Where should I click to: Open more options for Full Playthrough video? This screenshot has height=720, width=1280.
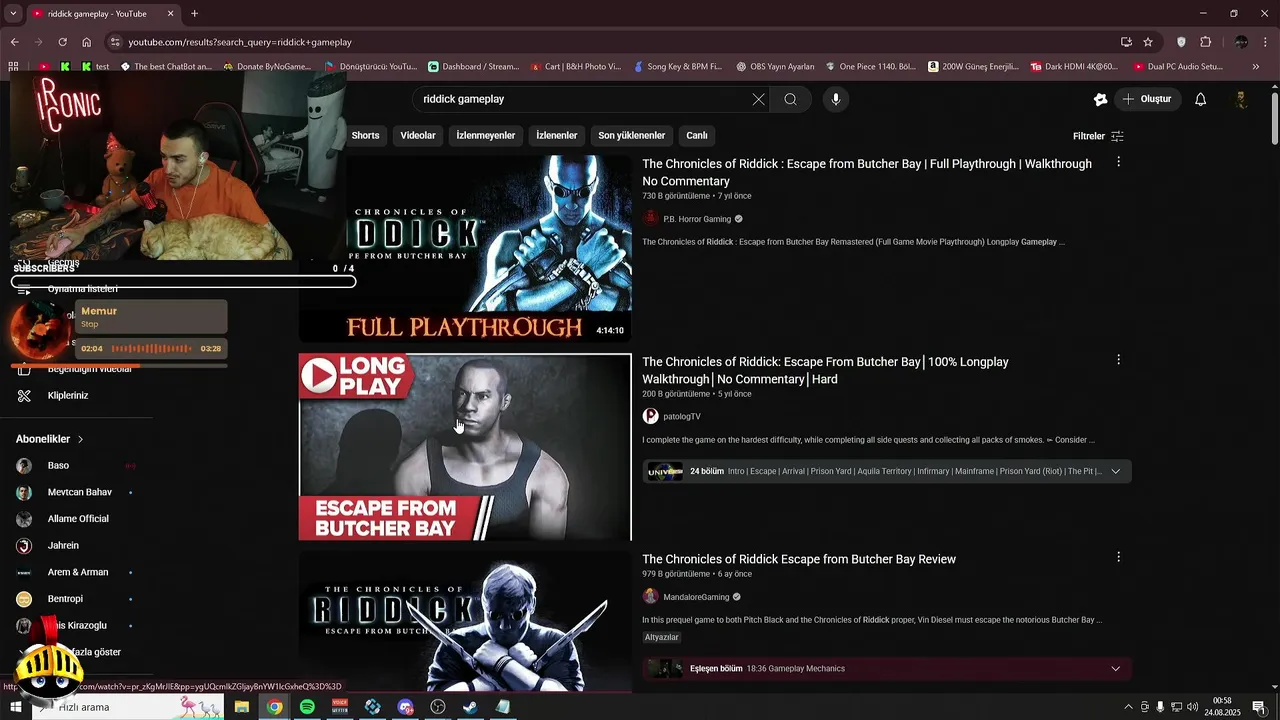1118,162
